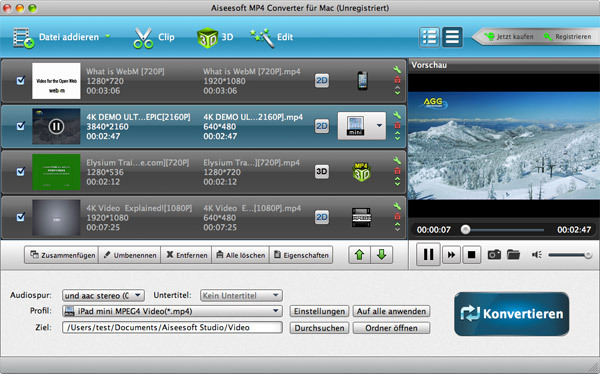The height and width of the screenshot is (374, 600).
Task: Uncheck the 4K Video Explained file checkbox
Action: tap(20, 217)
